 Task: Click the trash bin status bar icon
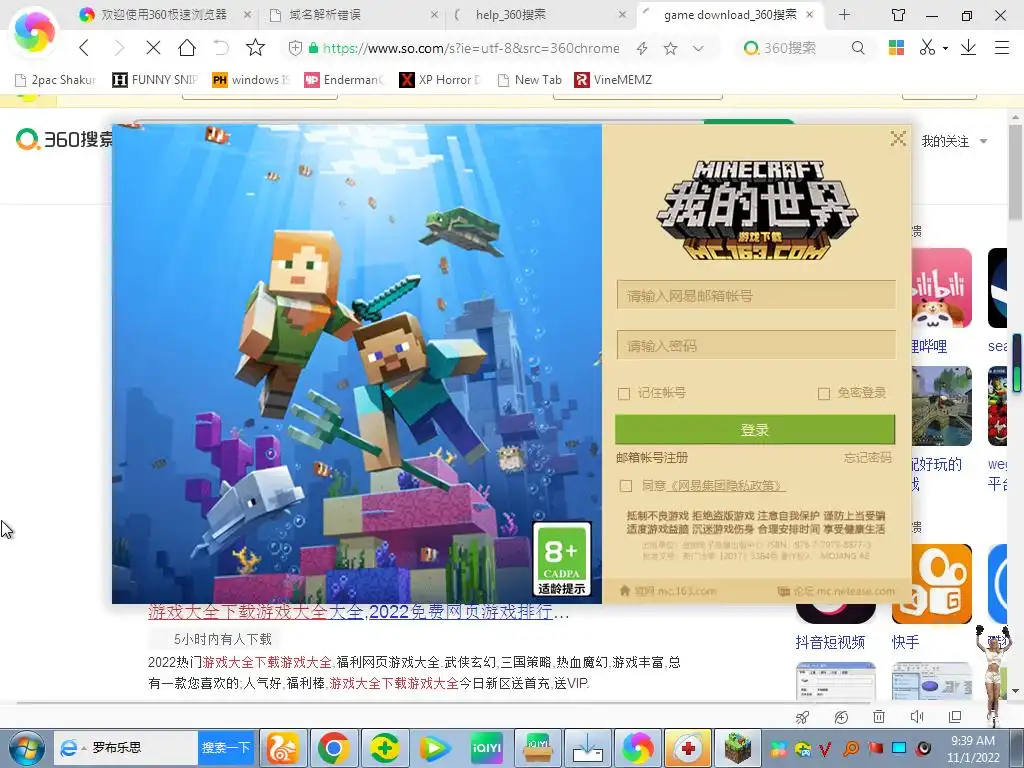click(878, 716)
